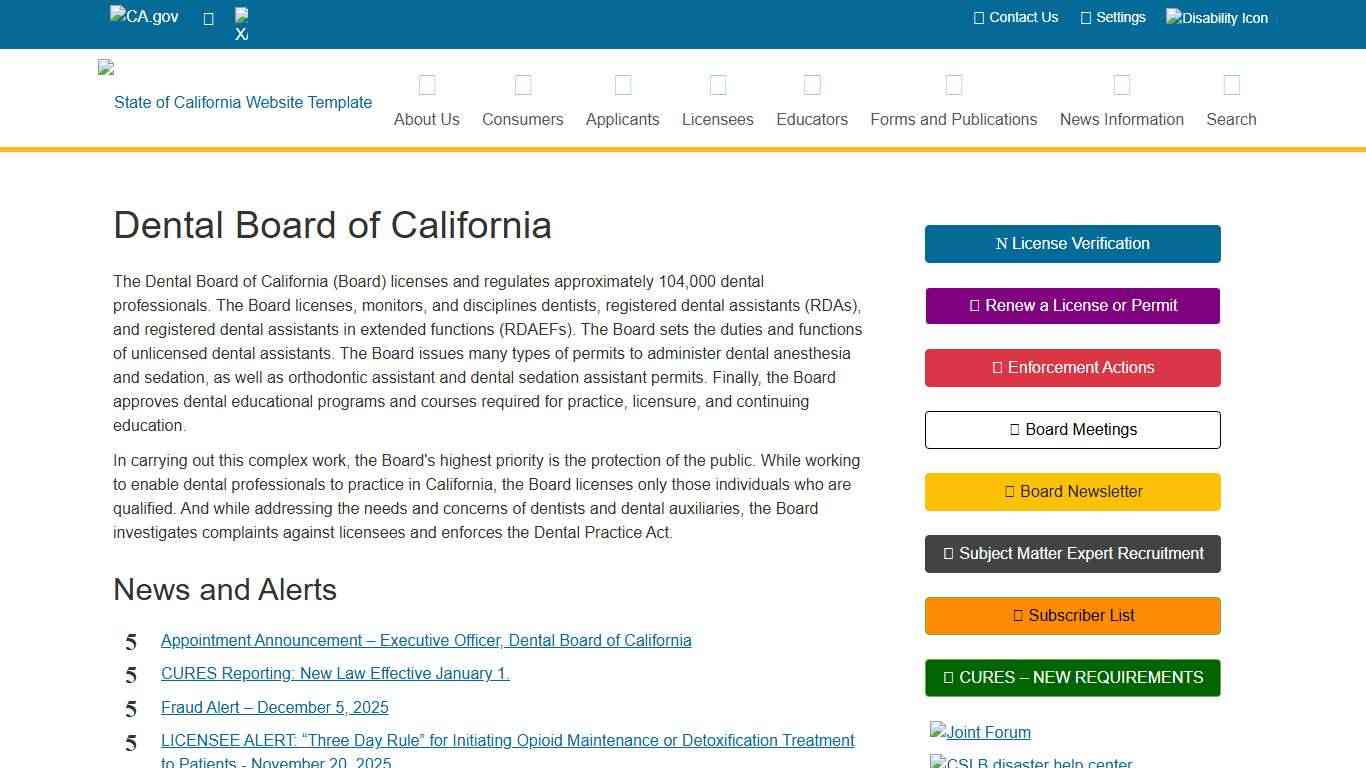Image resolution: width=1366 pixels, height=768 pixels.
Task: Click the Renew a License or Permit button
Action: click(1072, 305)
